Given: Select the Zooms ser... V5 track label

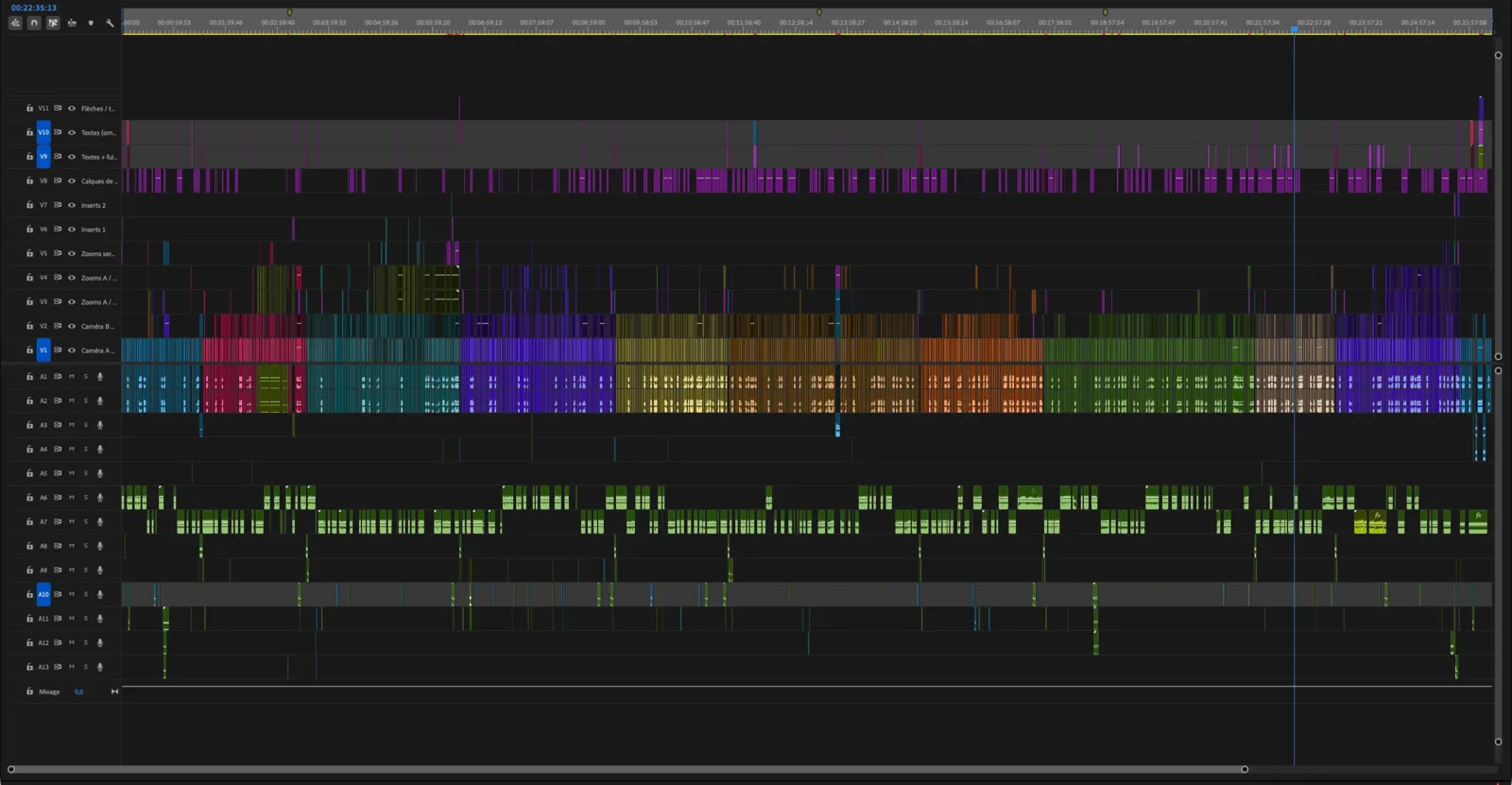Looking at the screenshot, I should (97, 254).
